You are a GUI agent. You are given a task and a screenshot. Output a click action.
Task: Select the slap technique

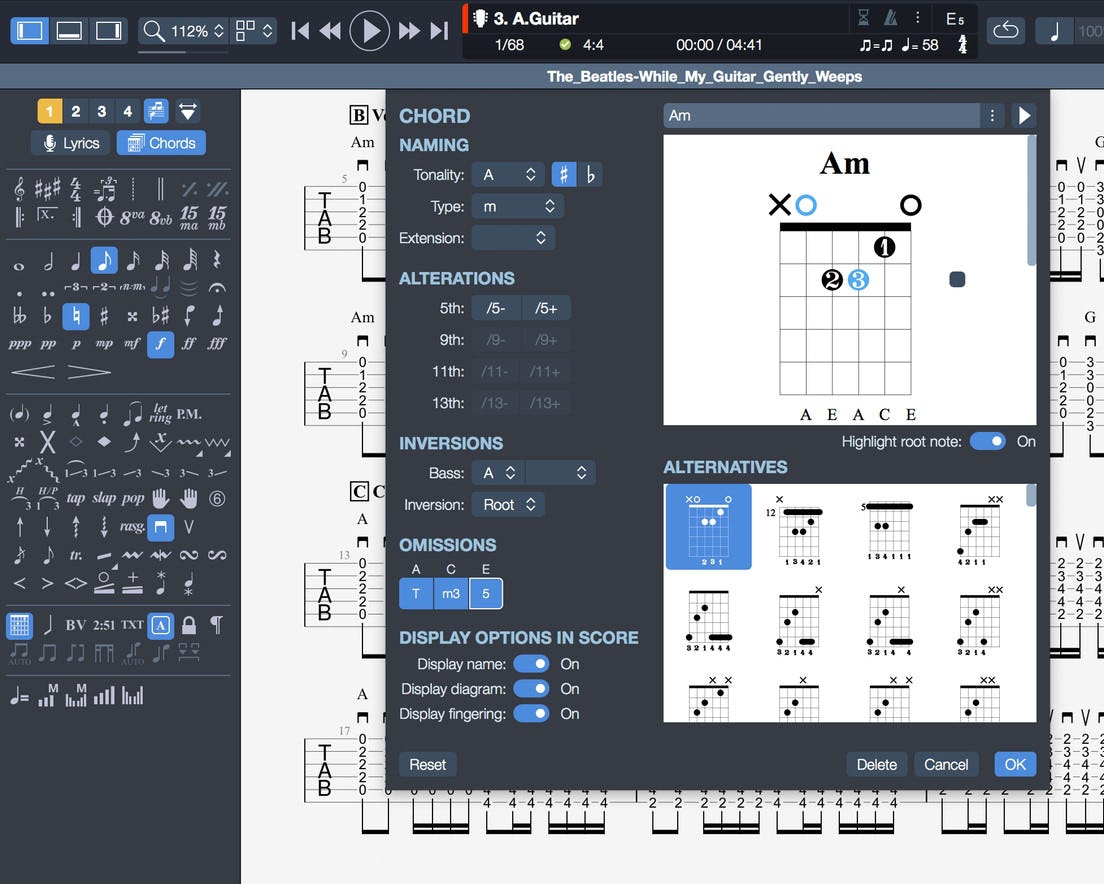pos(104,499)
